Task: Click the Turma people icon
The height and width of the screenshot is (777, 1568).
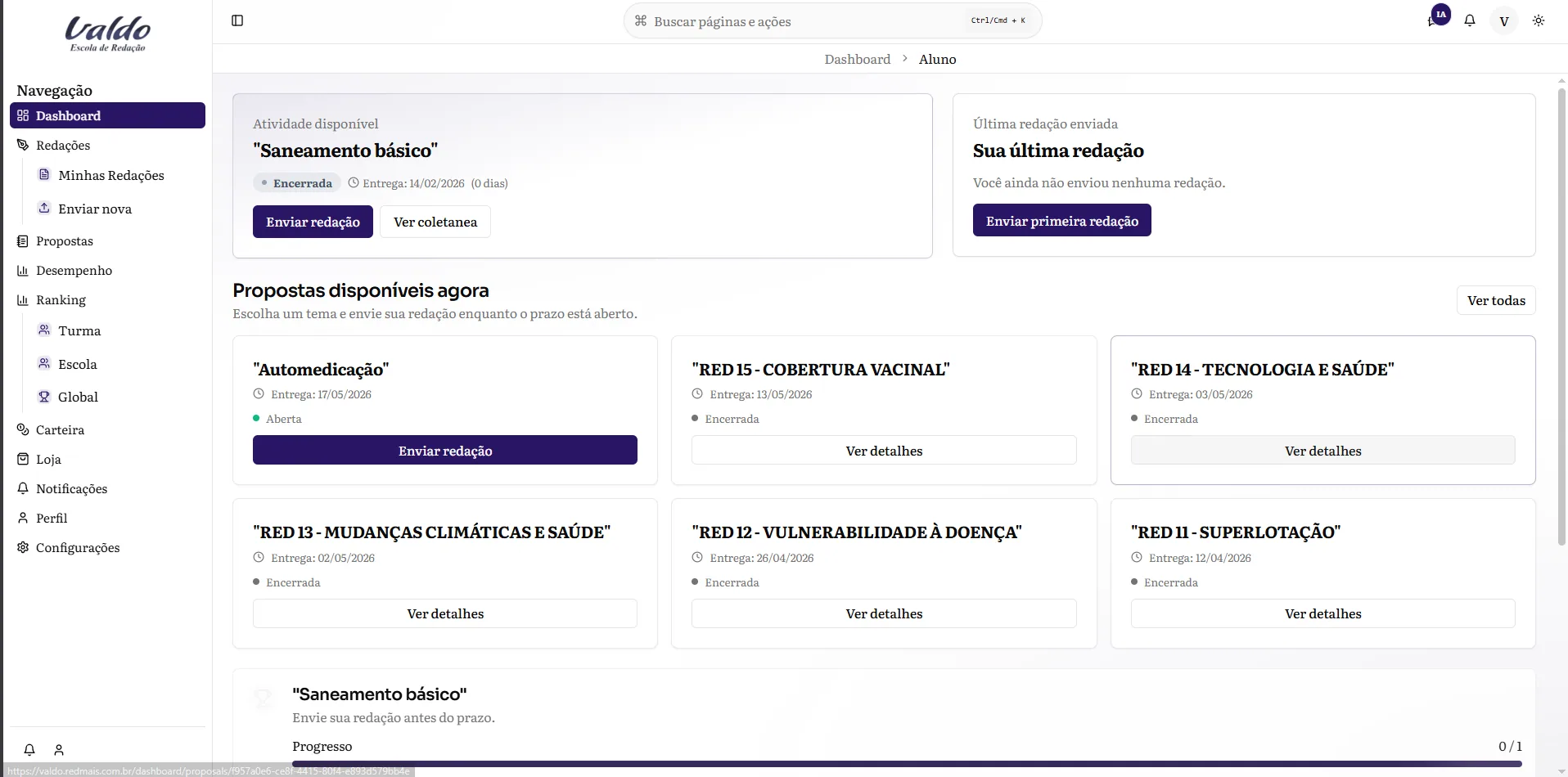Action: coord(44,330)
